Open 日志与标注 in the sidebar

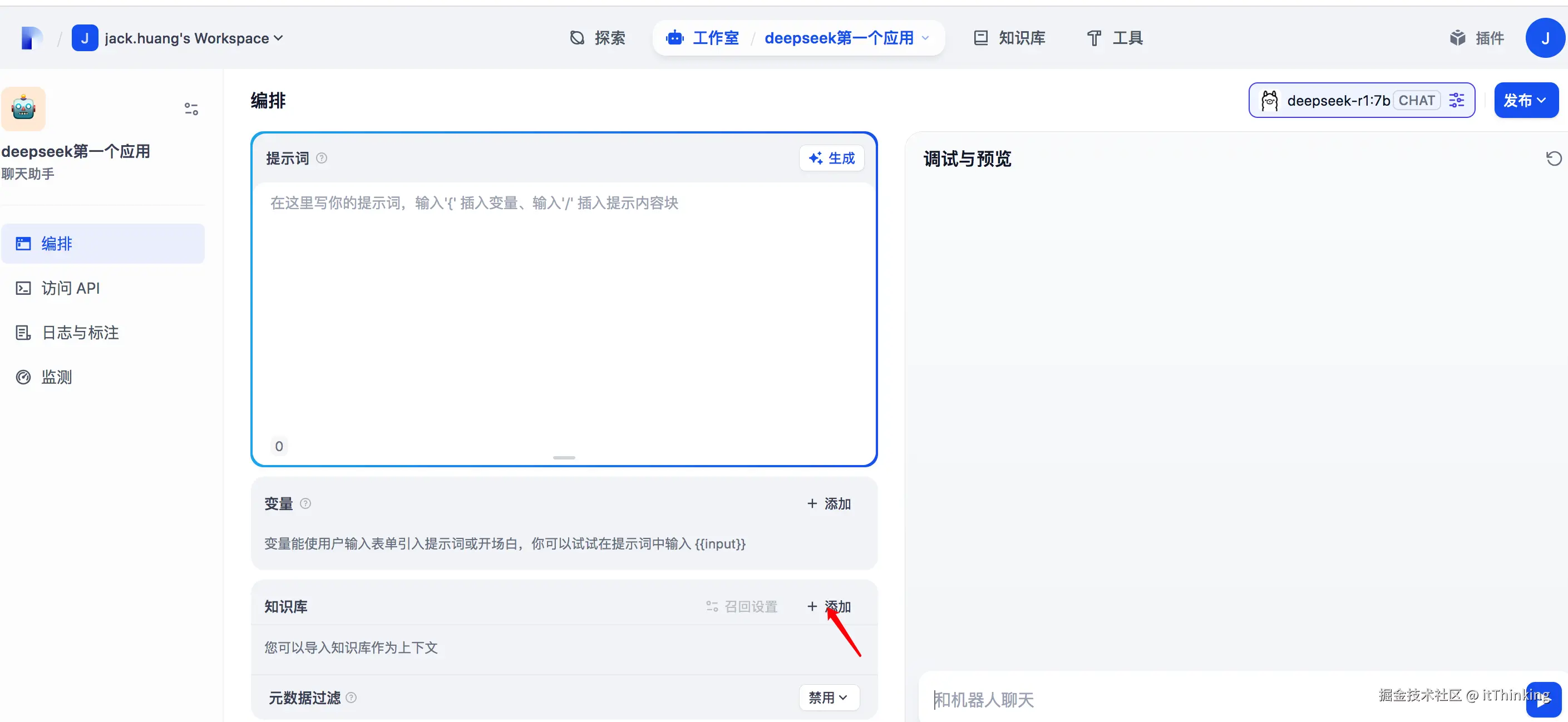[x=80, y=333]
